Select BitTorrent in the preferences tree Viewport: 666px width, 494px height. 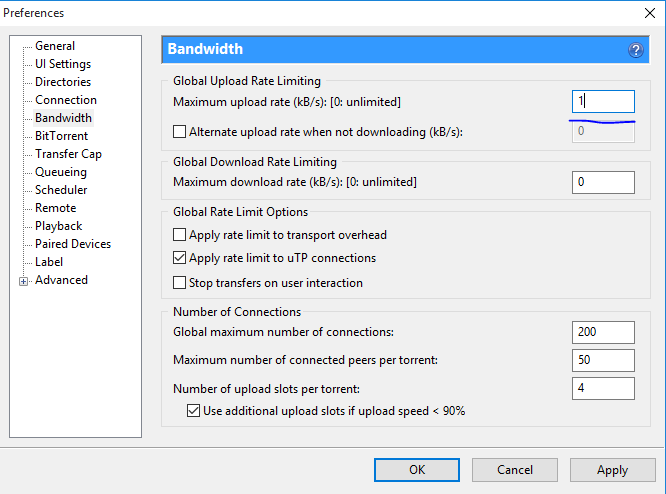coord(61,136)
